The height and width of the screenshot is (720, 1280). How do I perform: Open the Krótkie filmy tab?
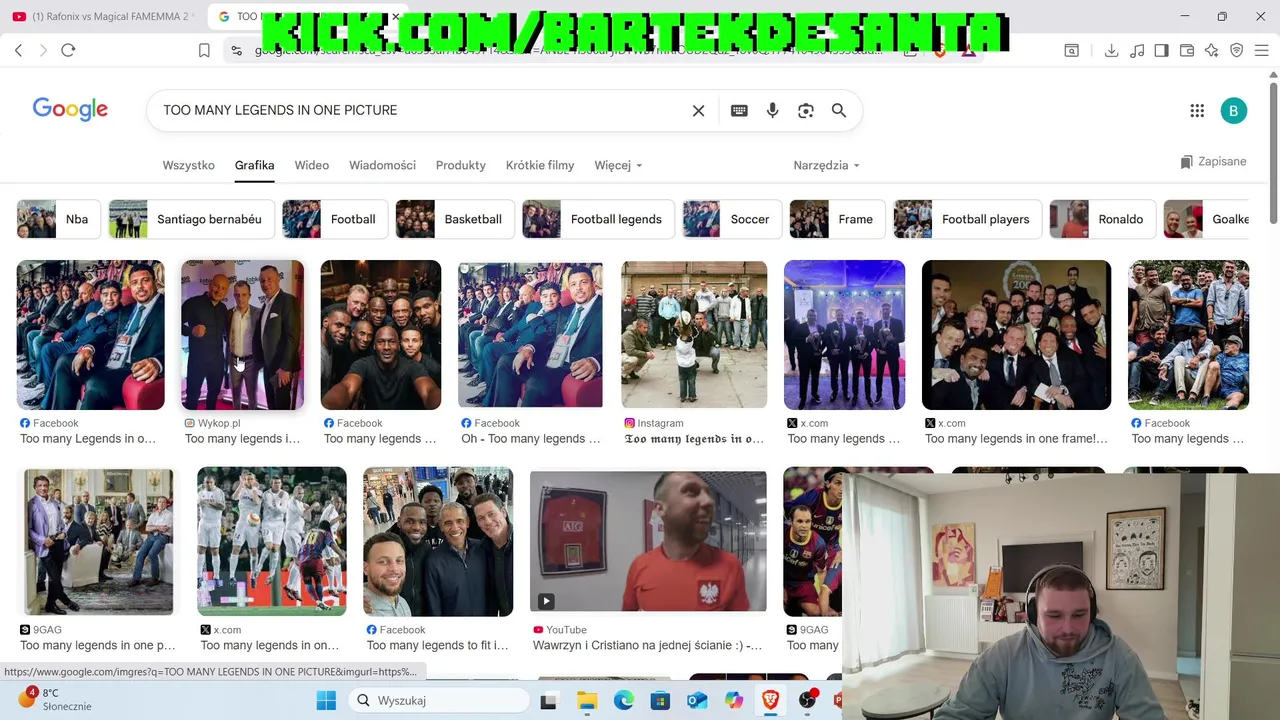coord(540,165)
